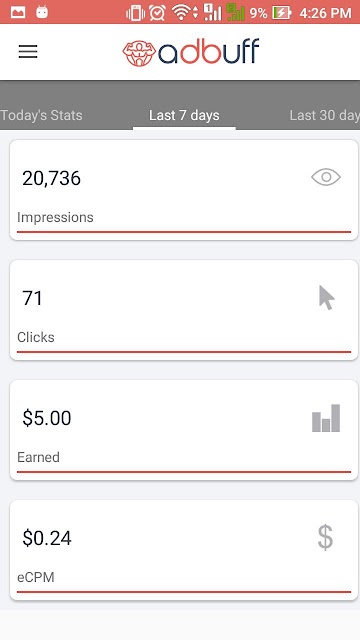Tap the battery icon in status bar
360x640 pixels.
(x=282, y=13)
